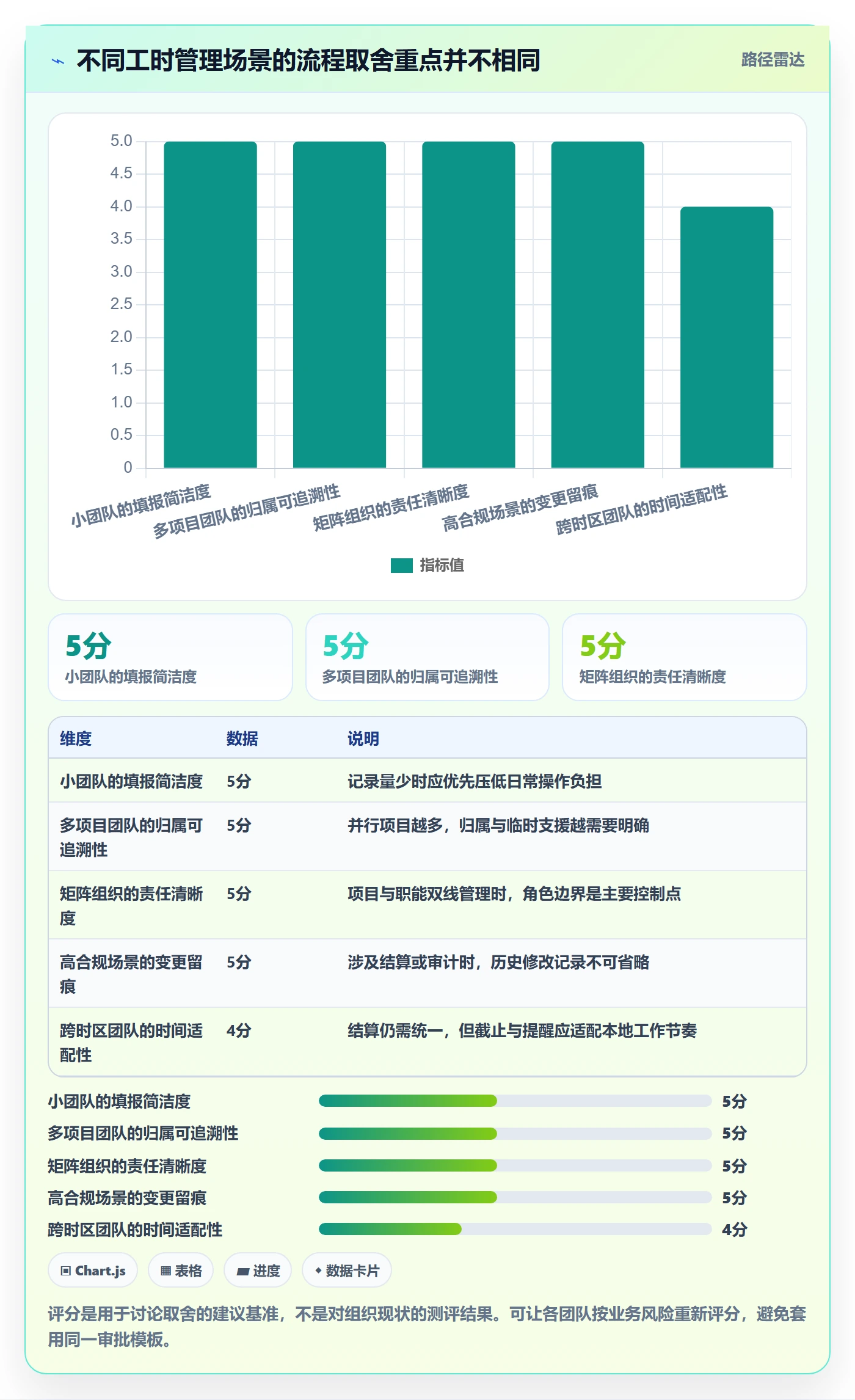Click the 数据卡片 tag button
The width and height of the screenshot is (855, 1400).
(347, 1271)
